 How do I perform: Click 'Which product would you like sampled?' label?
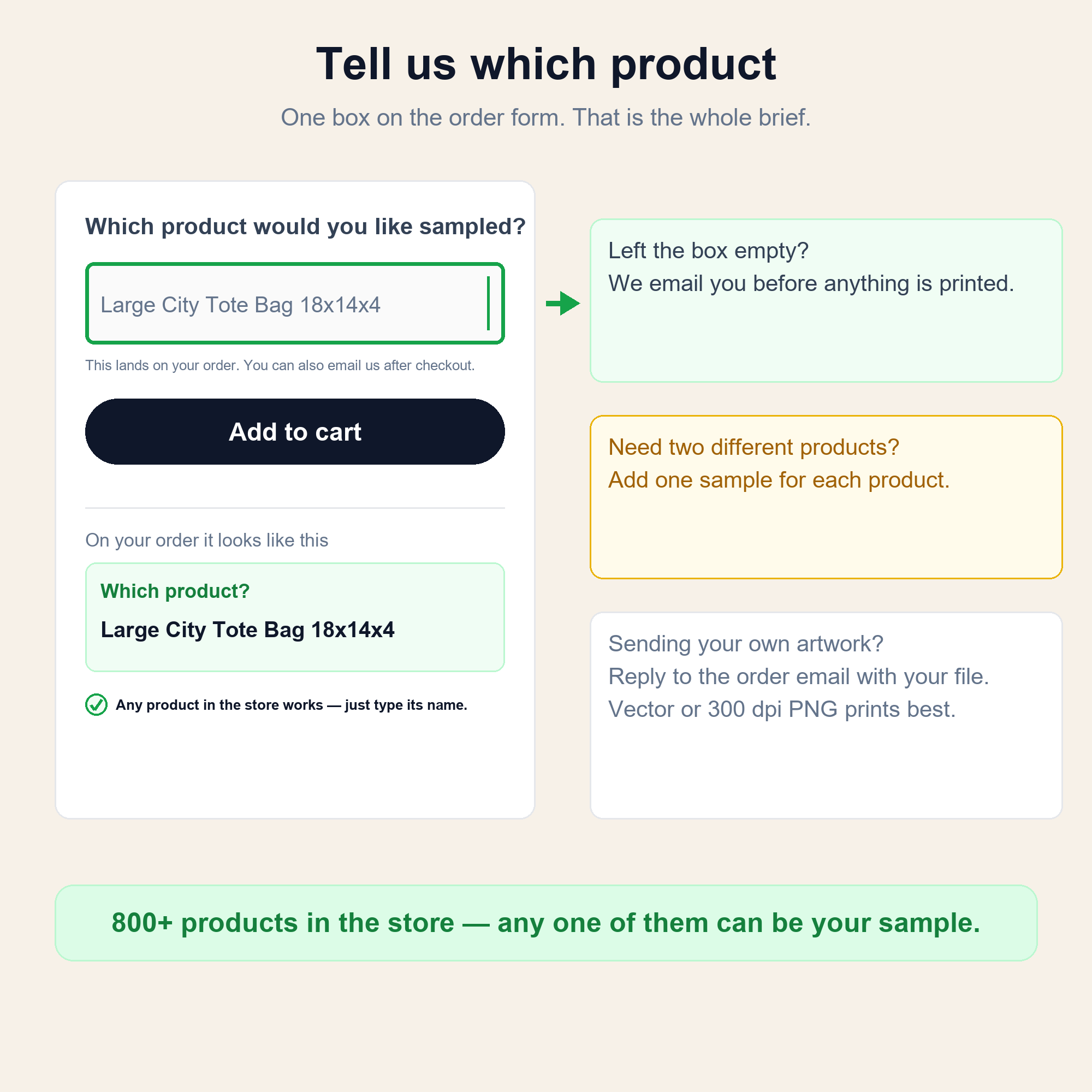pyautogui.click(x=305, y=226)
